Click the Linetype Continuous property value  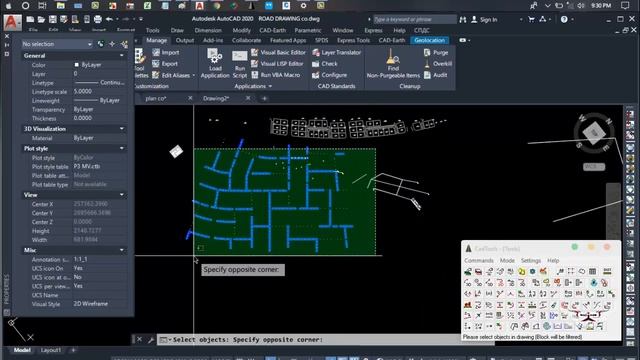coord(100,83)
